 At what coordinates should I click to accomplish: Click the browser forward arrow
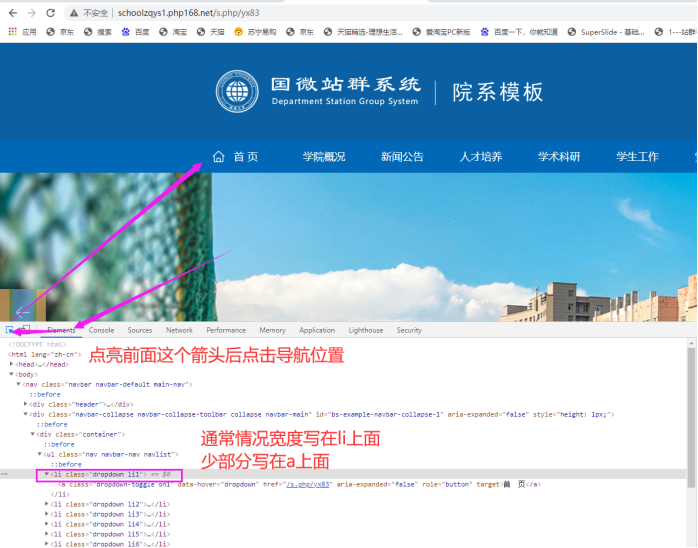pyautogui.click(x=31, y=13)
